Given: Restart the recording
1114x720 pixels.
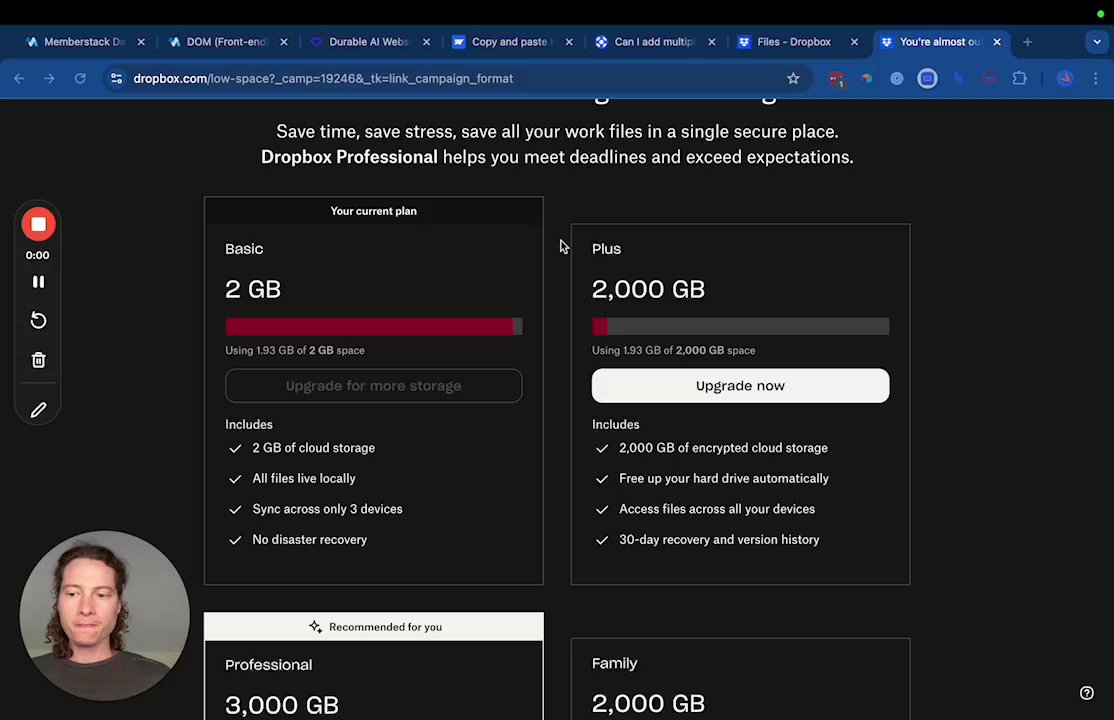Looking at the screenshot, I should pyautogui.click(x=38, y=321).
